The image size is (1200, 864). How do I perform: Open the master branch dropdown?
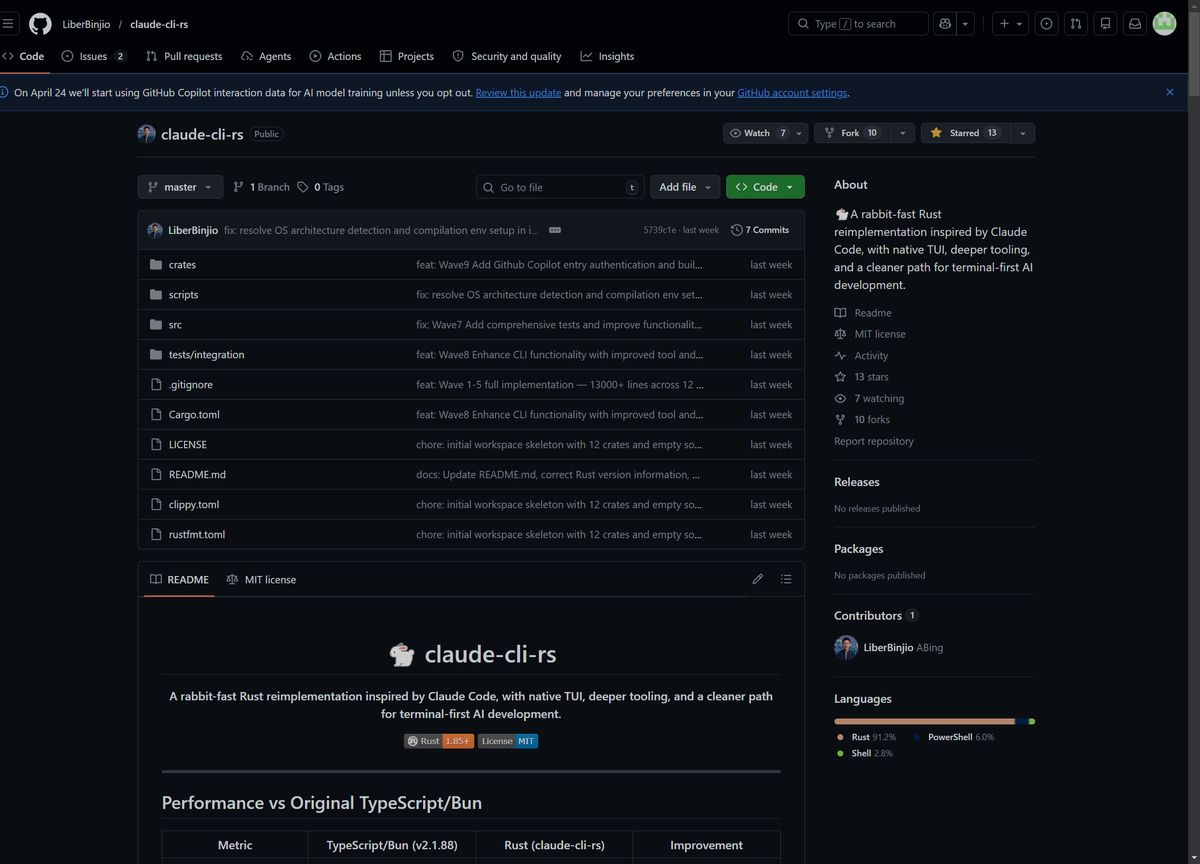(x=180, y=187)
